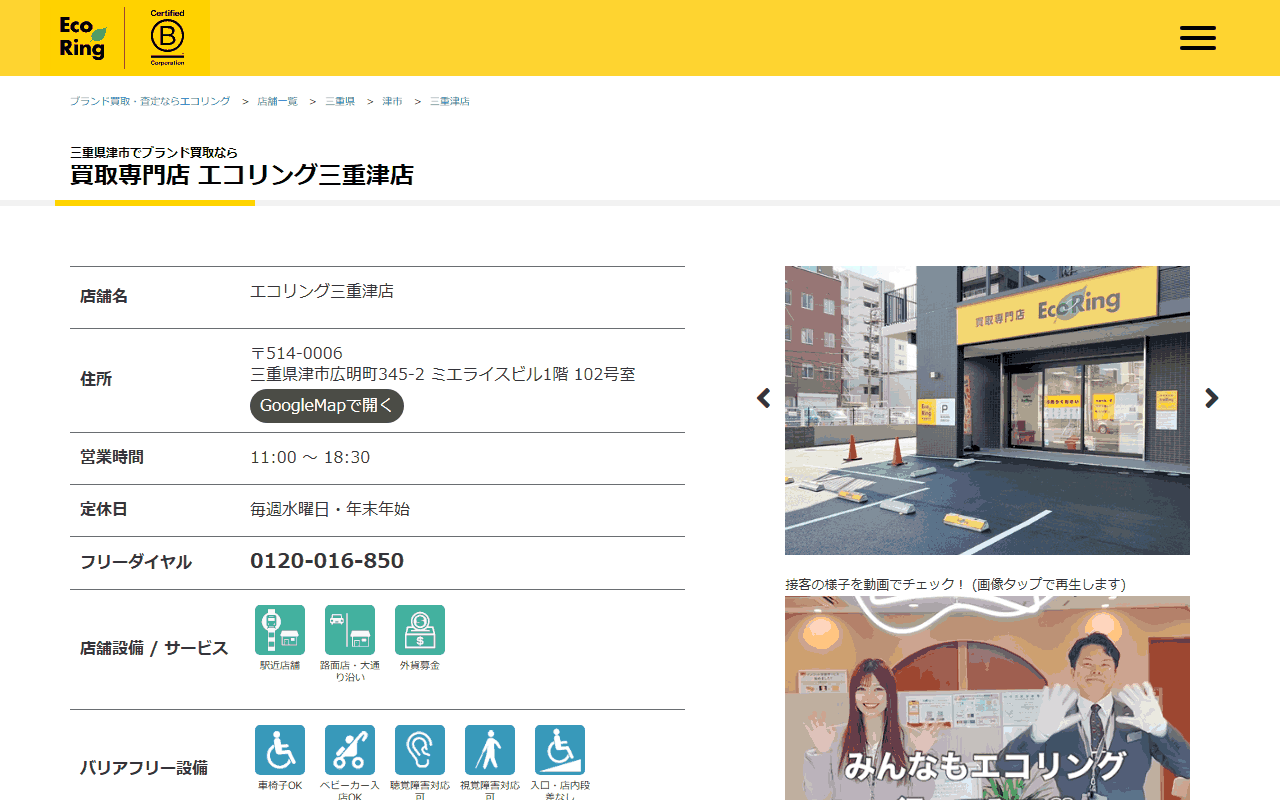Open ブランド買取・査定ならエコリング breadcrumb link
Image resolution: width=1280 pixels, height=800 pixels.
(x=150, y=102)
